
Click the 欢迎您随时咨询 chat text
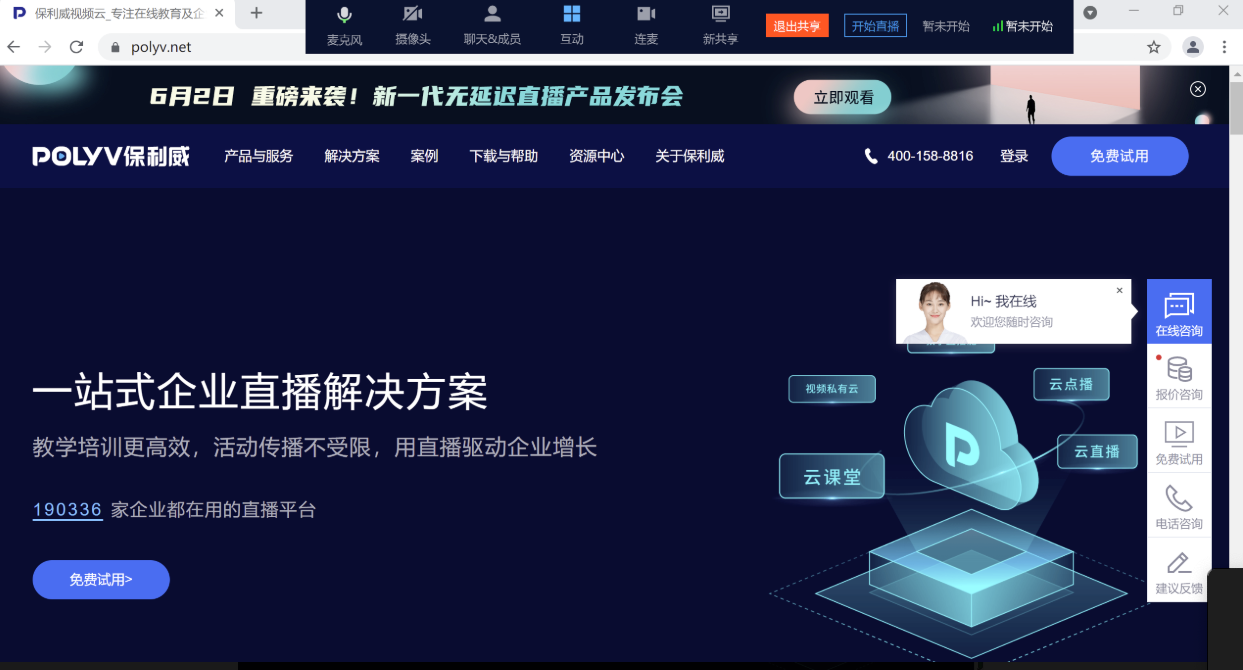pos(1012,322)
